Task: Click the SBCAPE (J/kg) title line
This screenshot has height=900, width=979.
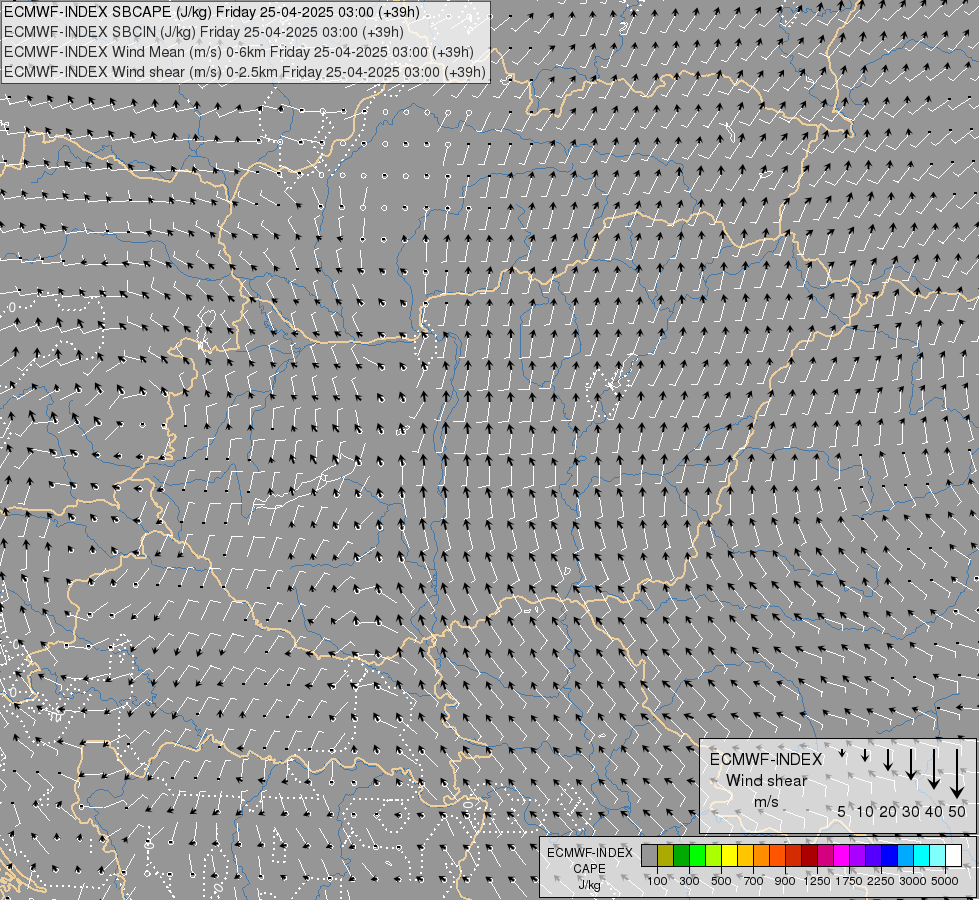Action: (x=212, y=12)
